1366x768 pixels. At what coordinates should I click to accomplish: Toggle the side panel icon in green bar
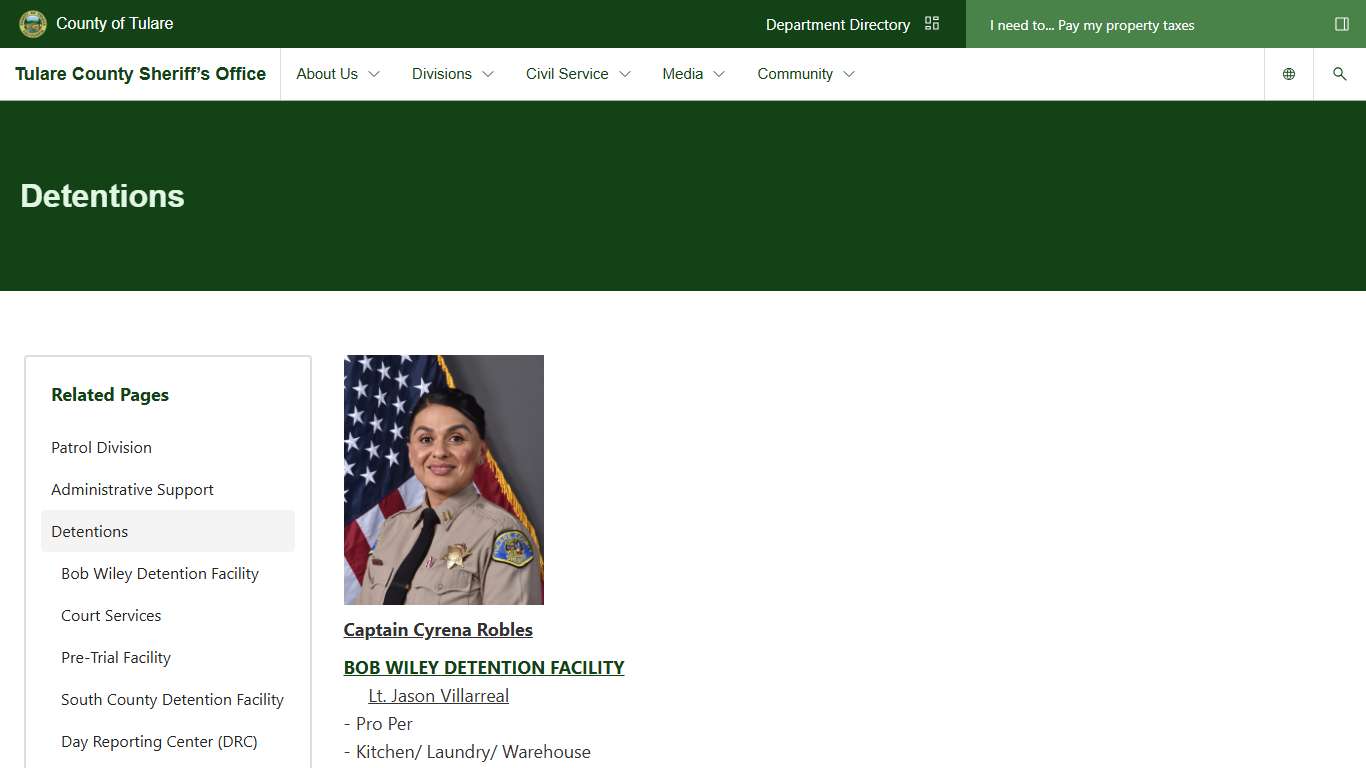[x=1342, y=24]
